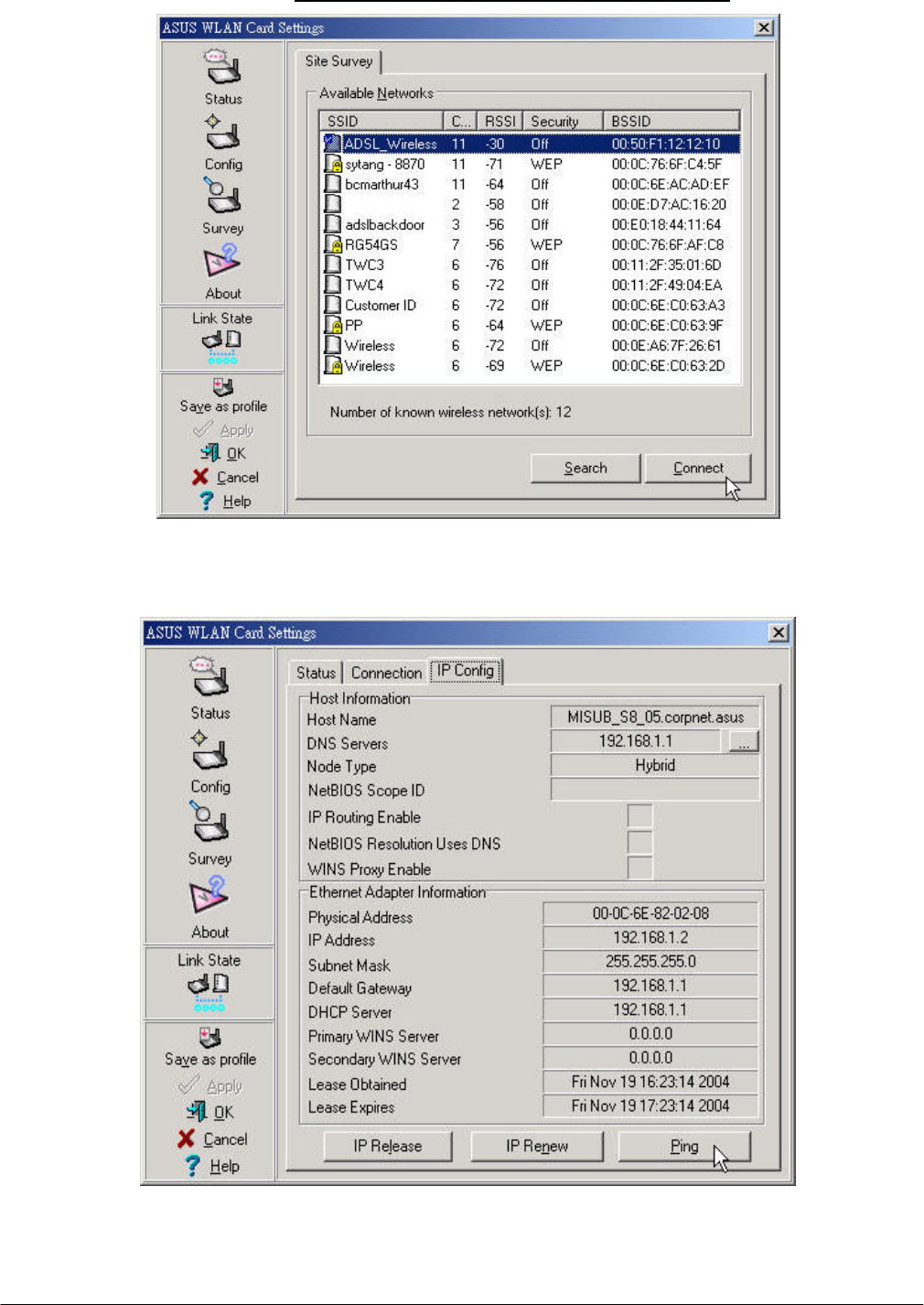Toggle WINS Proxy Enable checkbox
The width and height of the screenshot is (924, 1305).
640,868
